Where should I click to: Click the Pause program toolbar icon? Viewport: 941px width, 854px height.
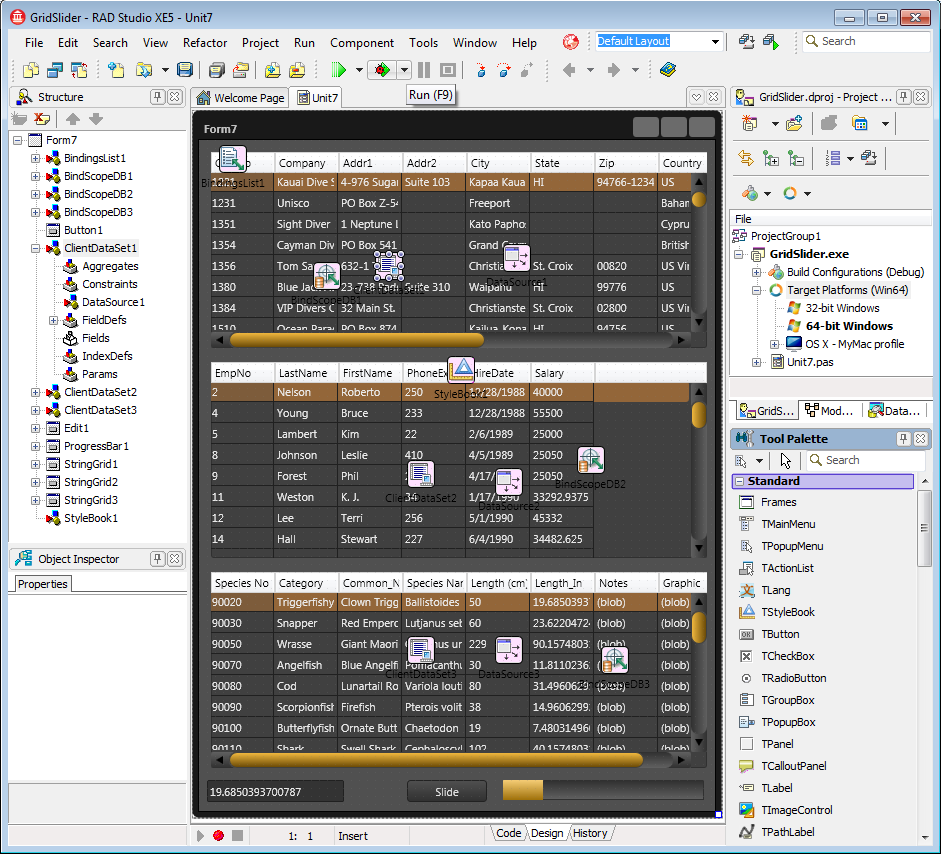(x=424, y=70)
